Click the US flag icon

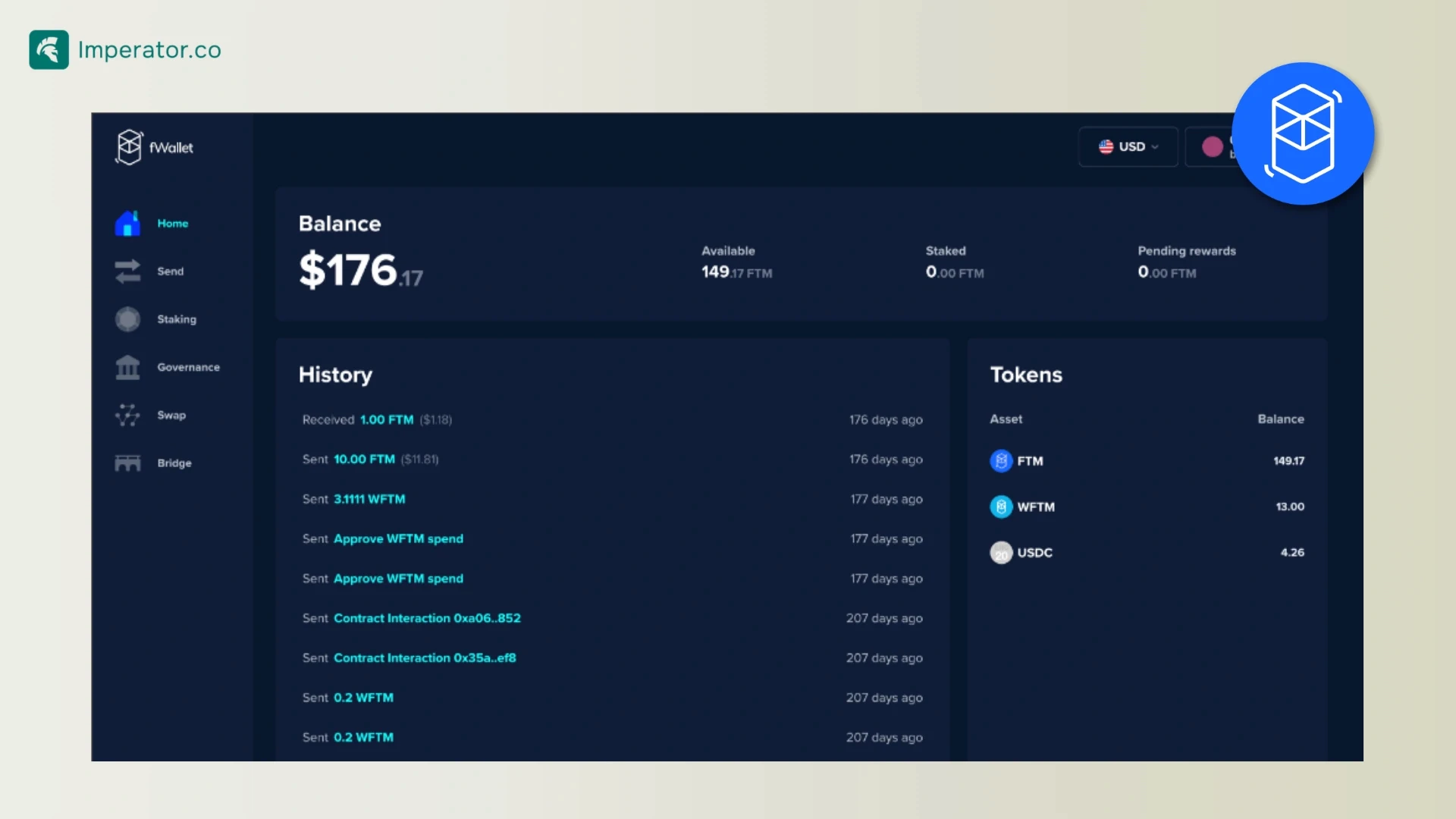point(1106,146)
